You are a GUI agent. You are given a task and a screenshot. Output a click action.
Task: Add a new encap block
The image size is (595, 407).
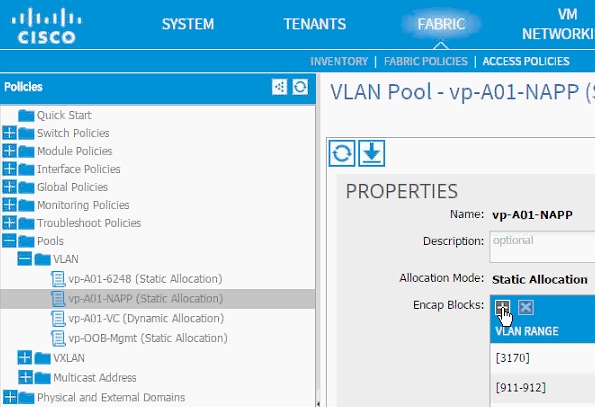tap(503, 307)
